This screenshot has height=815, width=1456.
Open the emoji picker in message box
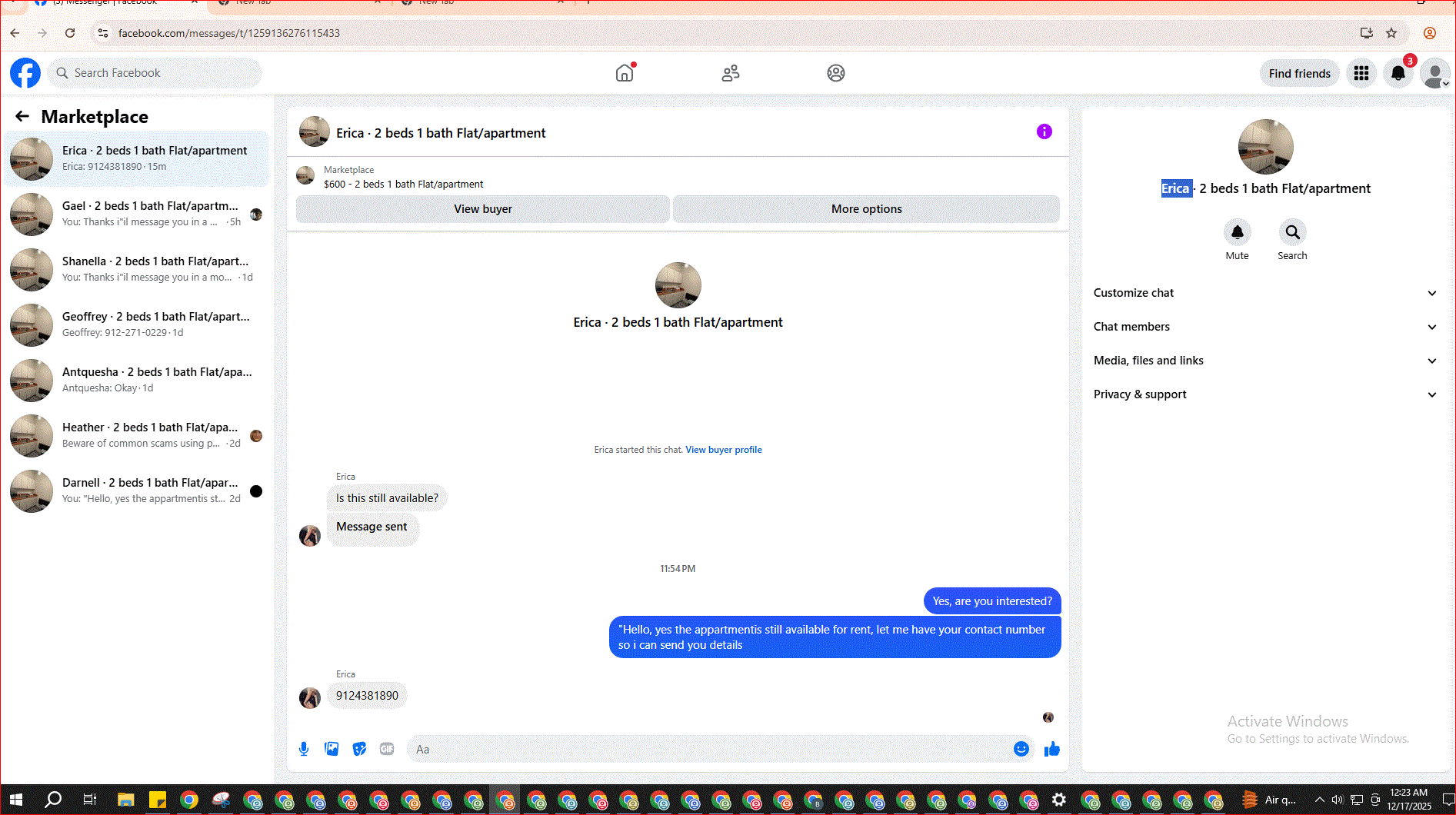[x=1021, y=749]
